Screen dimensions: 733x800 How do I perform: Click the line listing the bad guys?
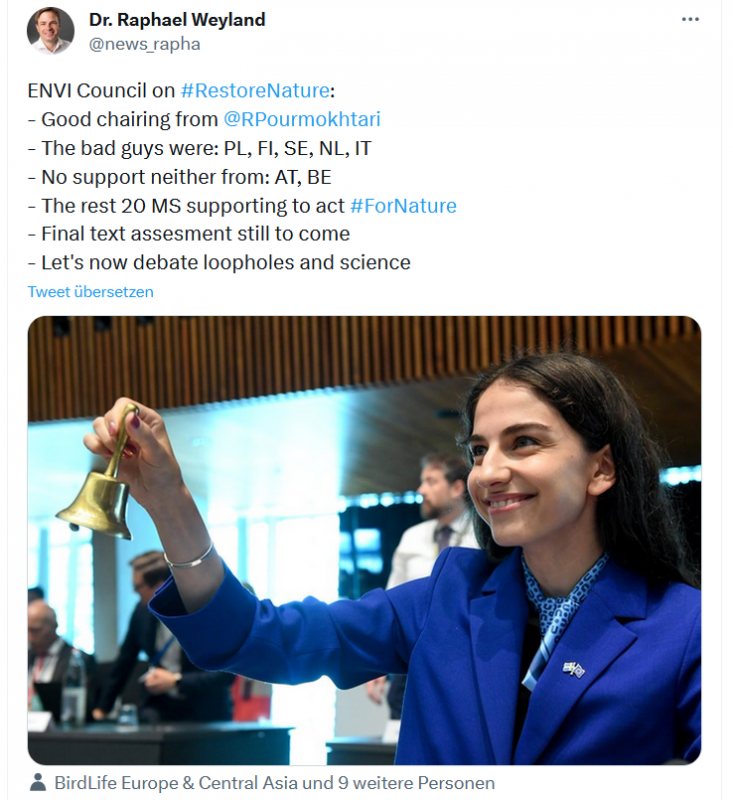pyautogui.click(x=200, y=148)
